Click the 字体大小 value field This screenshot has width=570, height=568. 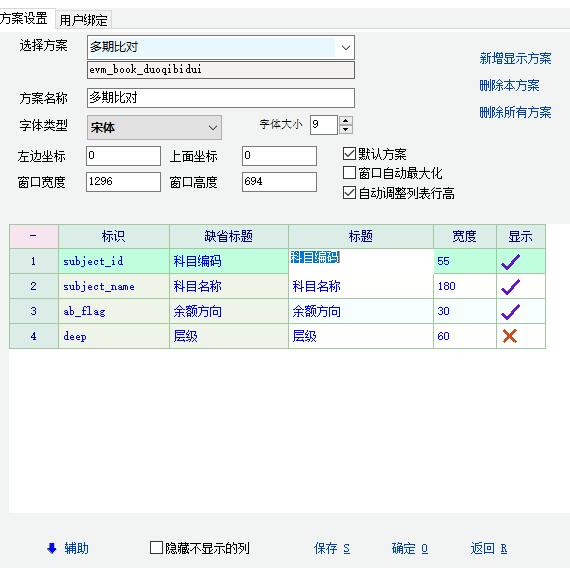click(324, 125)
